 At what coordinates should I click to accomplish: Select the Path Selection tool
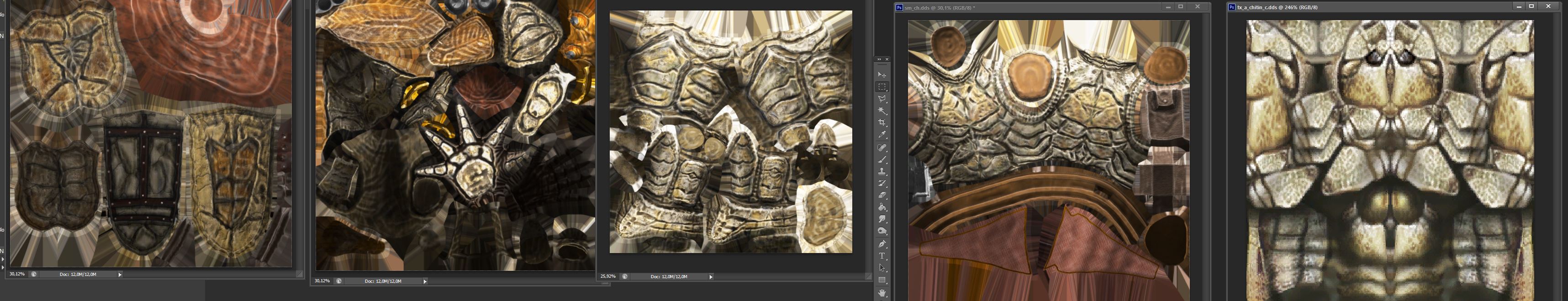coord(882,268)
